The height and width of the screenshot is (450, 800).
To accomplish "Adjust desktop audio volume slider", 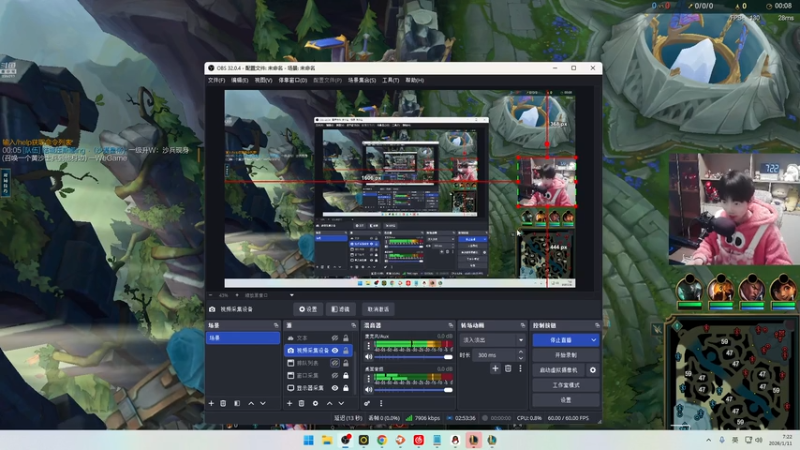I will click(413, 390).
